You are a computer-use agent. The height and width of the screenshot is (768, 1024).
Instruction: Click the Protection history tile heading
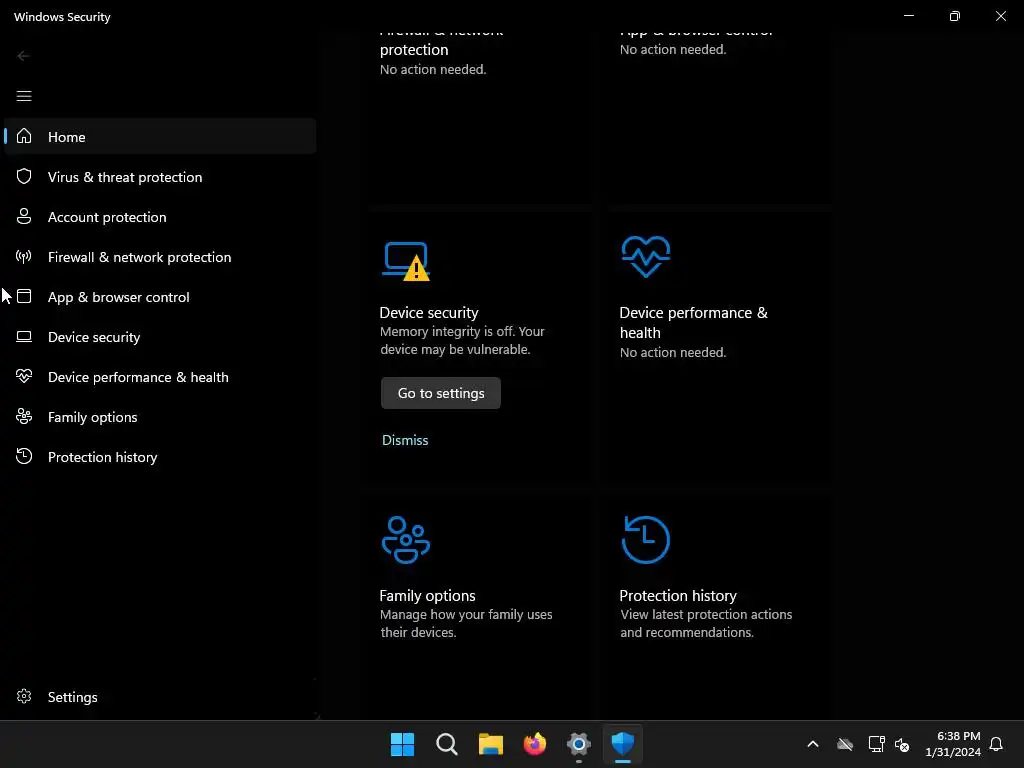[678, 596]
